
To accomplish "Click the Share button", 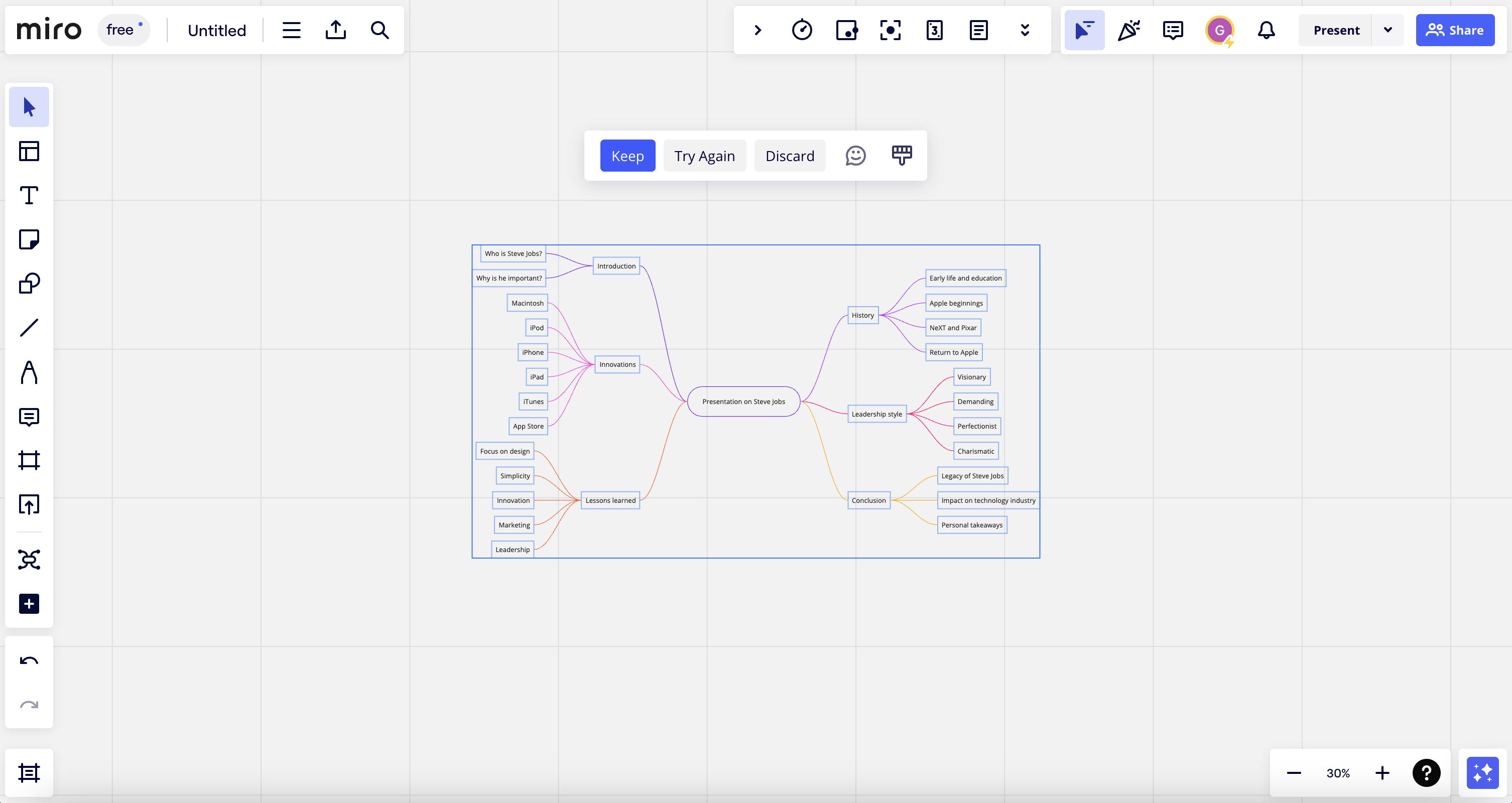I will point(1454,30).
